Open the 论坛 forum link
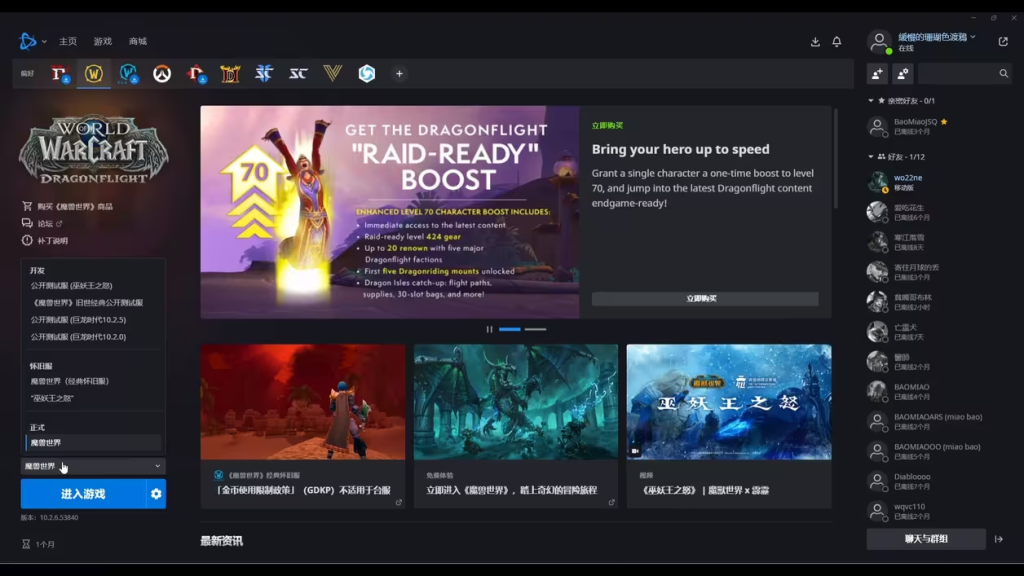The image size is (1024, 576). coord(42,223)
